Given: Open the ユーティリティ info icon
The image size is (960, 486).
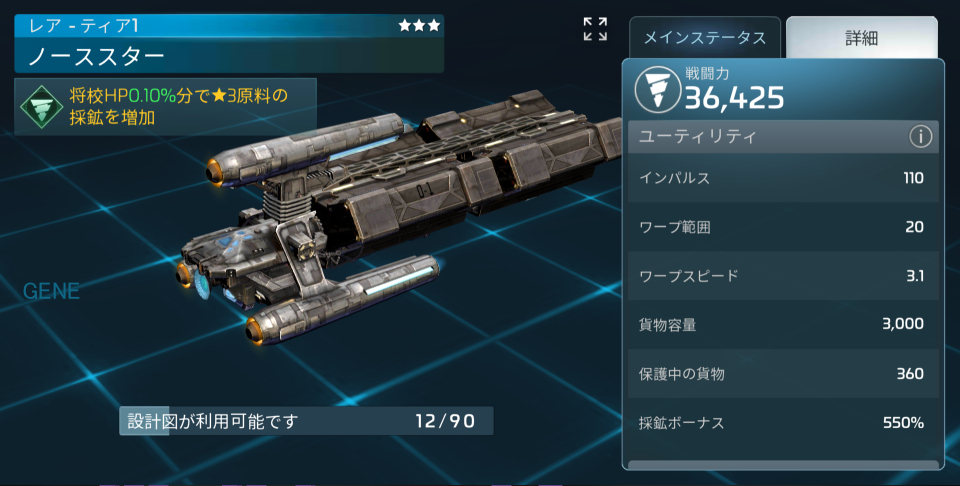Looking at the screenshot, I should [920, 136].
